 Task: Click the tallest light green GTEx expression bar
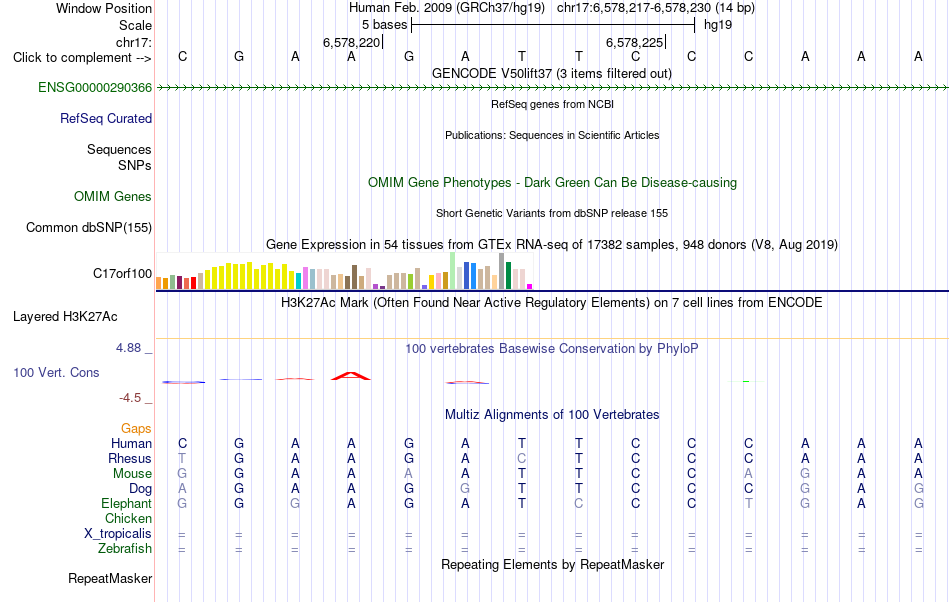pos(453,271)
